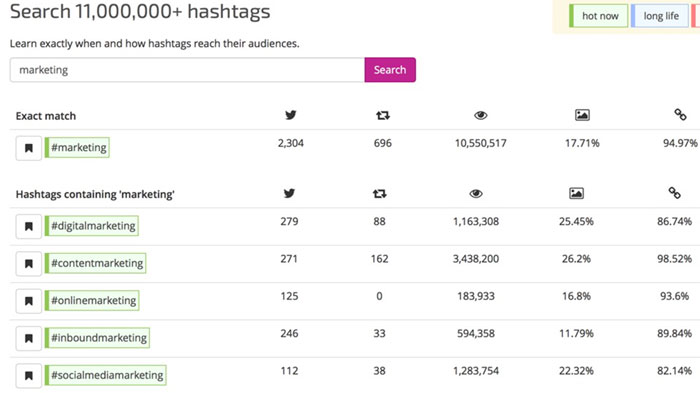Click the 93.6% link percentage
This screenshot has height=393, width=700.
coord(674,296)
